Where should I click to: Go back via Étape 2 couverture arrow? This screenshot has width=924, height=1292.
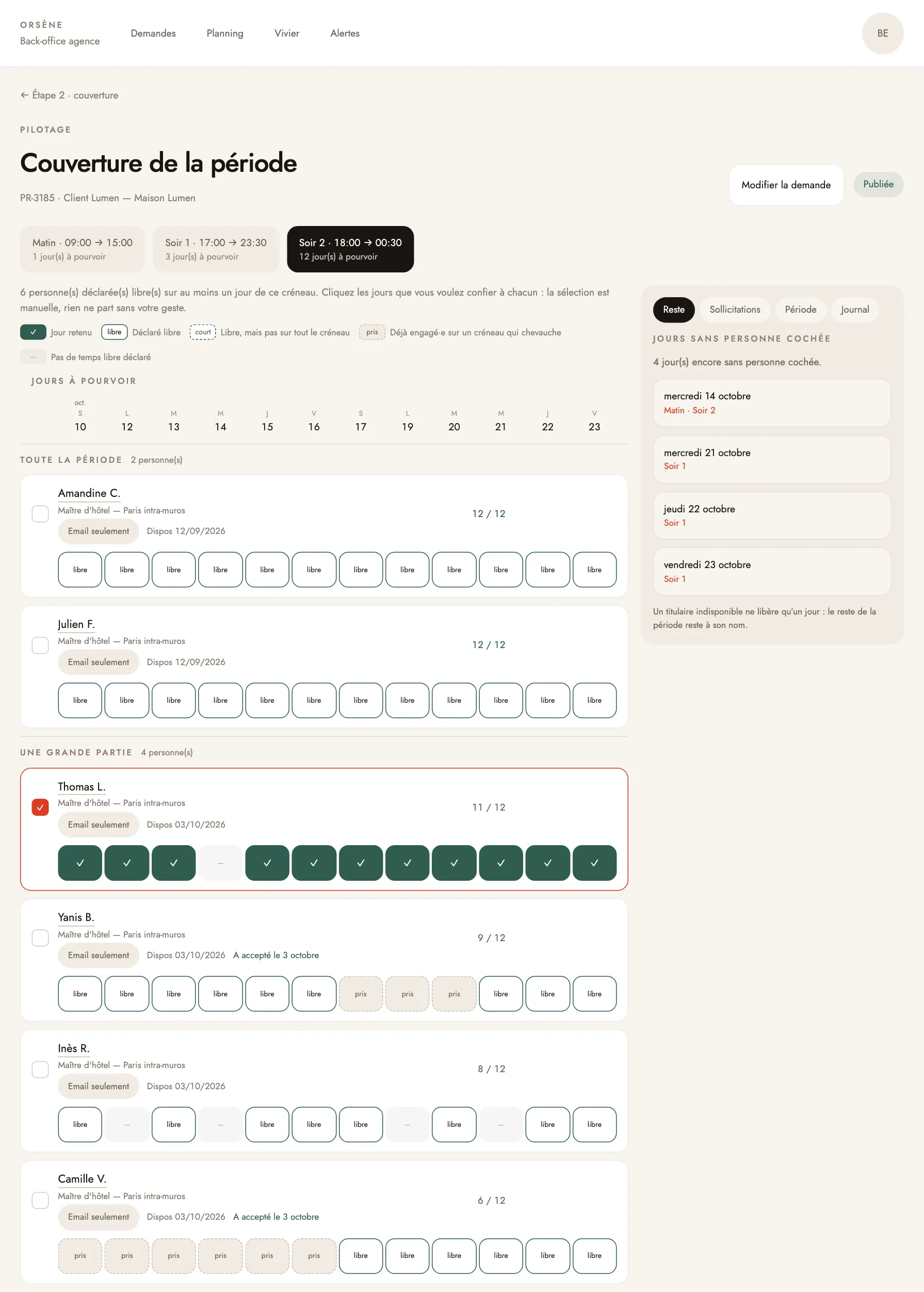[69, 95]
